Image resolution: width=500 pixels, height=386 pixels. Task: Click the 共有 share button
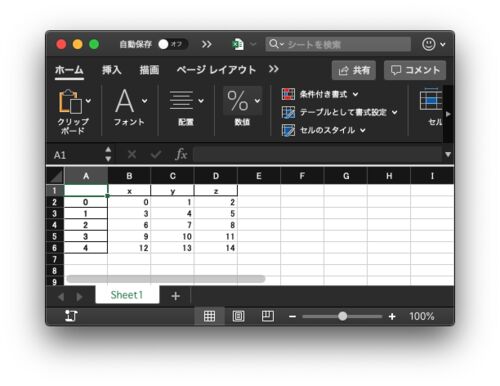tap(354, 70)
